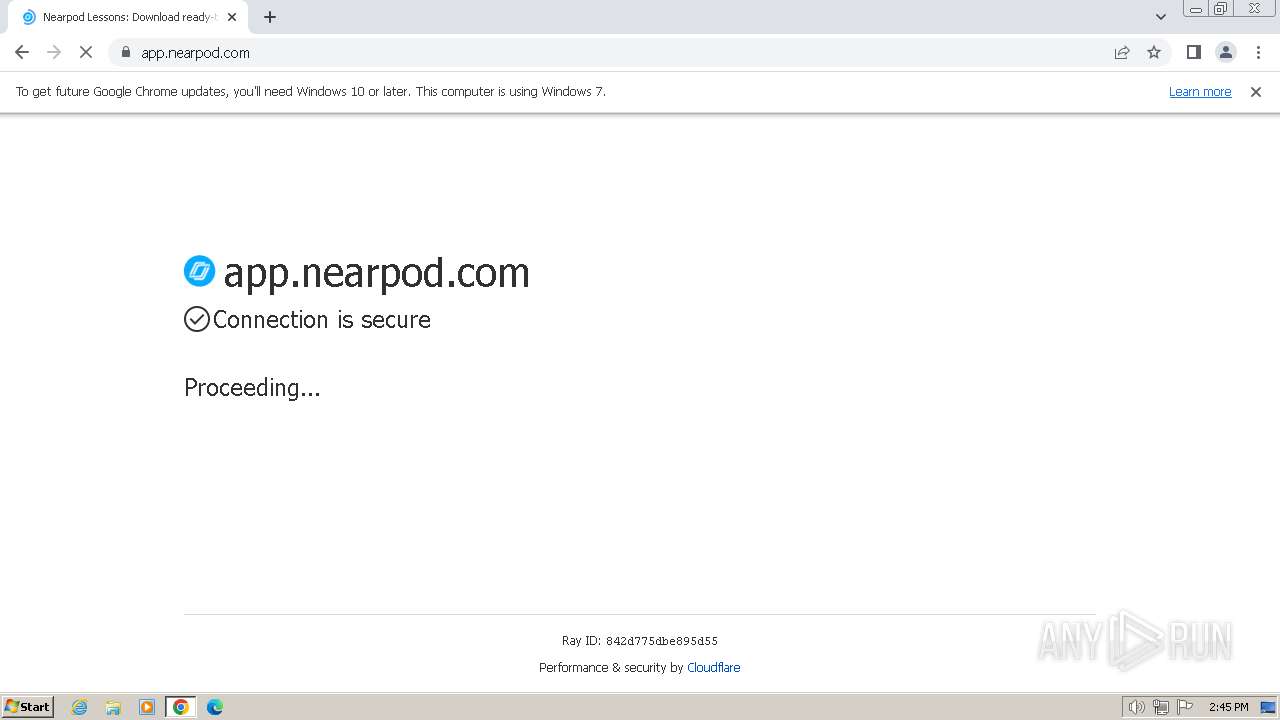This screenshot has width=1280, height=720.
Task: Click Connection is secure check icon
Action: [x=197, y=319]
